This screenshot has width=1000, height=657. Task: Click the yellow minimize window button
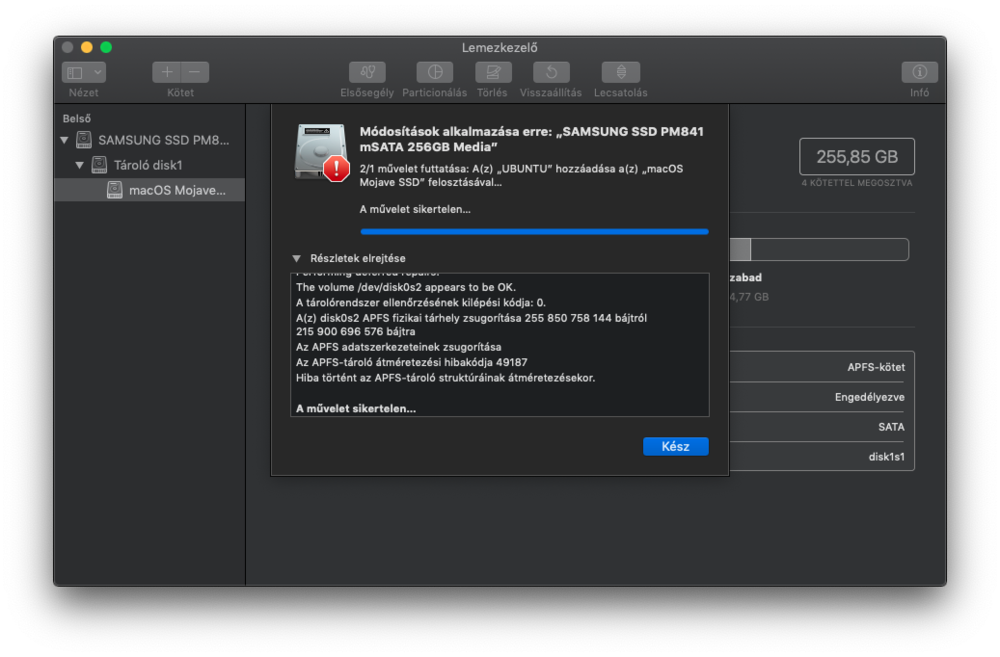(87, 47)
